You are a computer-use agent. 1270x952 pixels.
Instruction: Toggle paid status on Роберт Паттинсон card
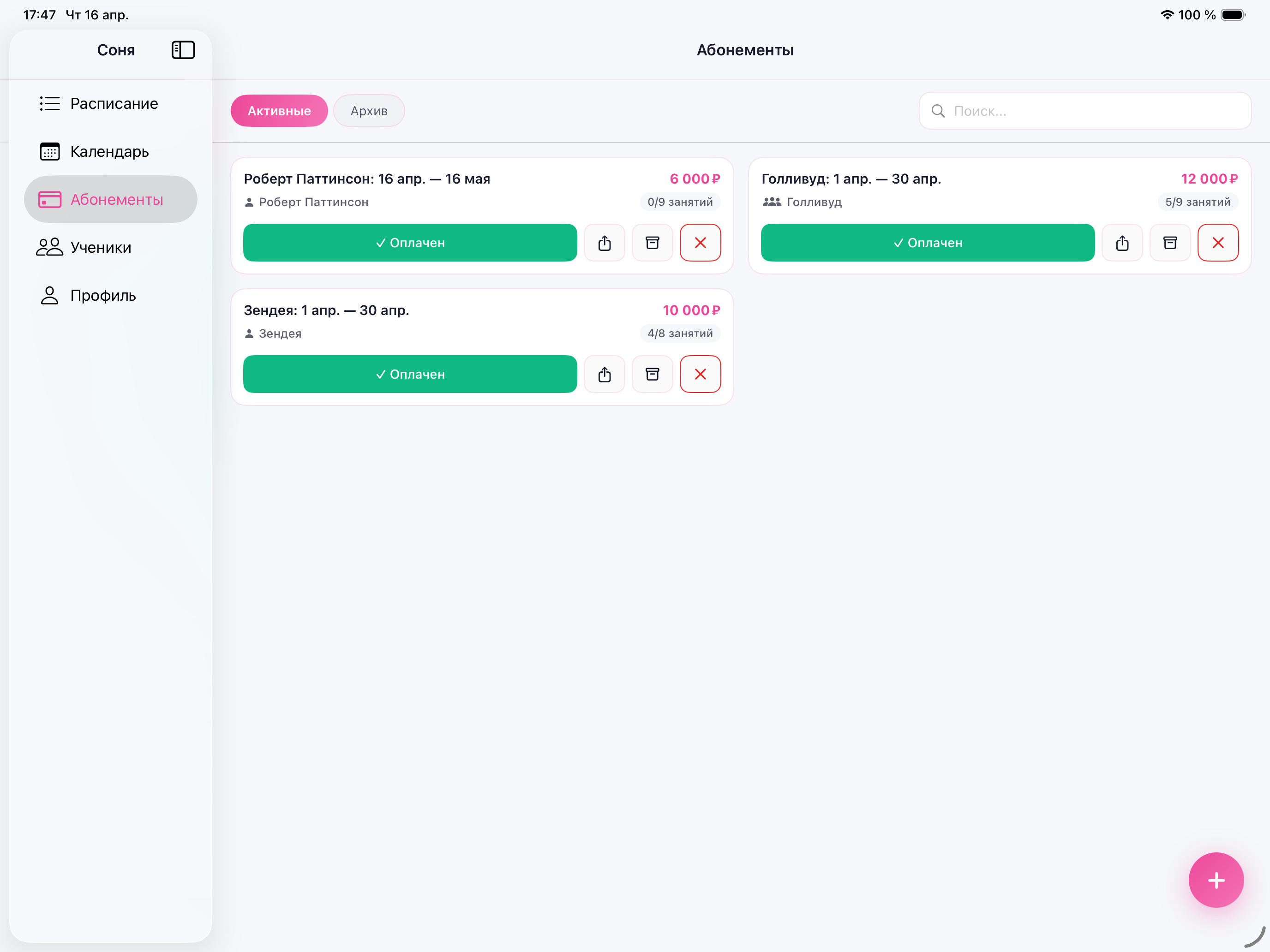click(x=410, y=243)
